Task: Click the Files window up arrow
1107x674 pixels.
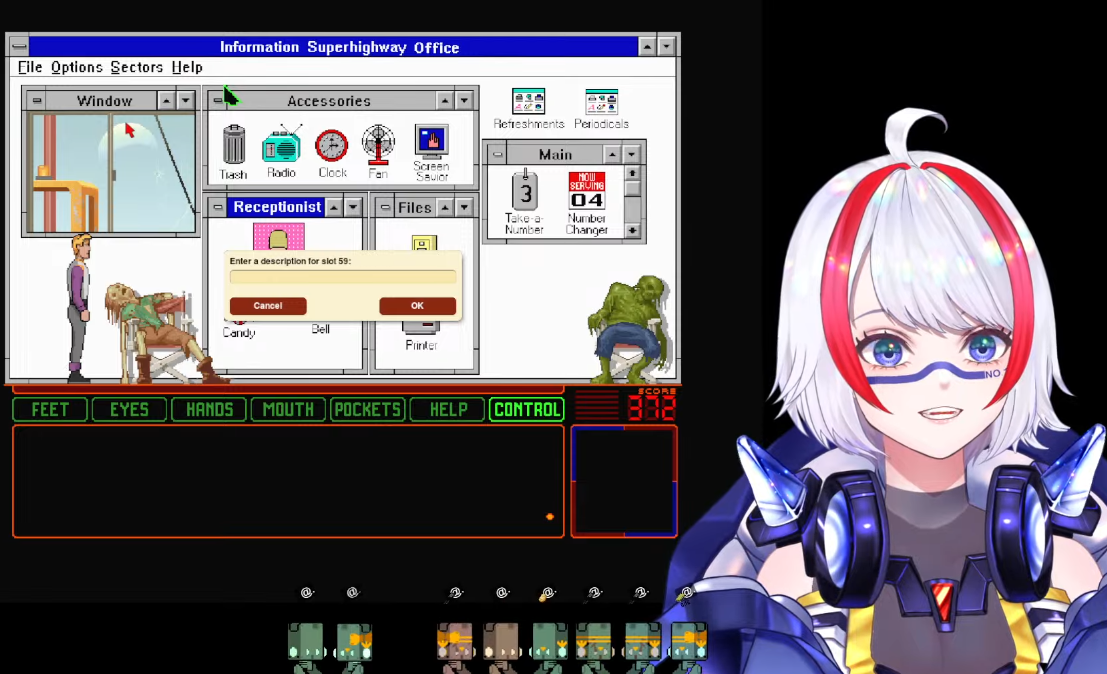Action: tap(445, 207)
